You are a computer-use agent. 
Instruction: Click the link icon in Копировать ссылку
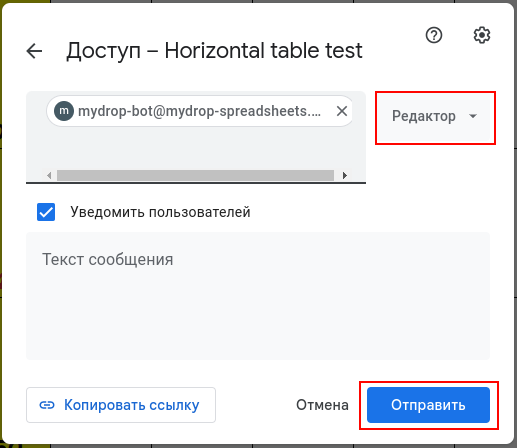(47, 405)
